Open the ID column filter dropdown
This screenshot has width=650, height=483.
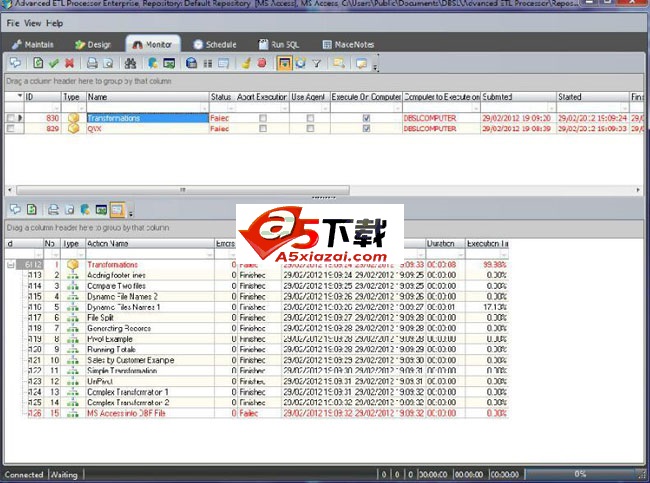point(56,108)
